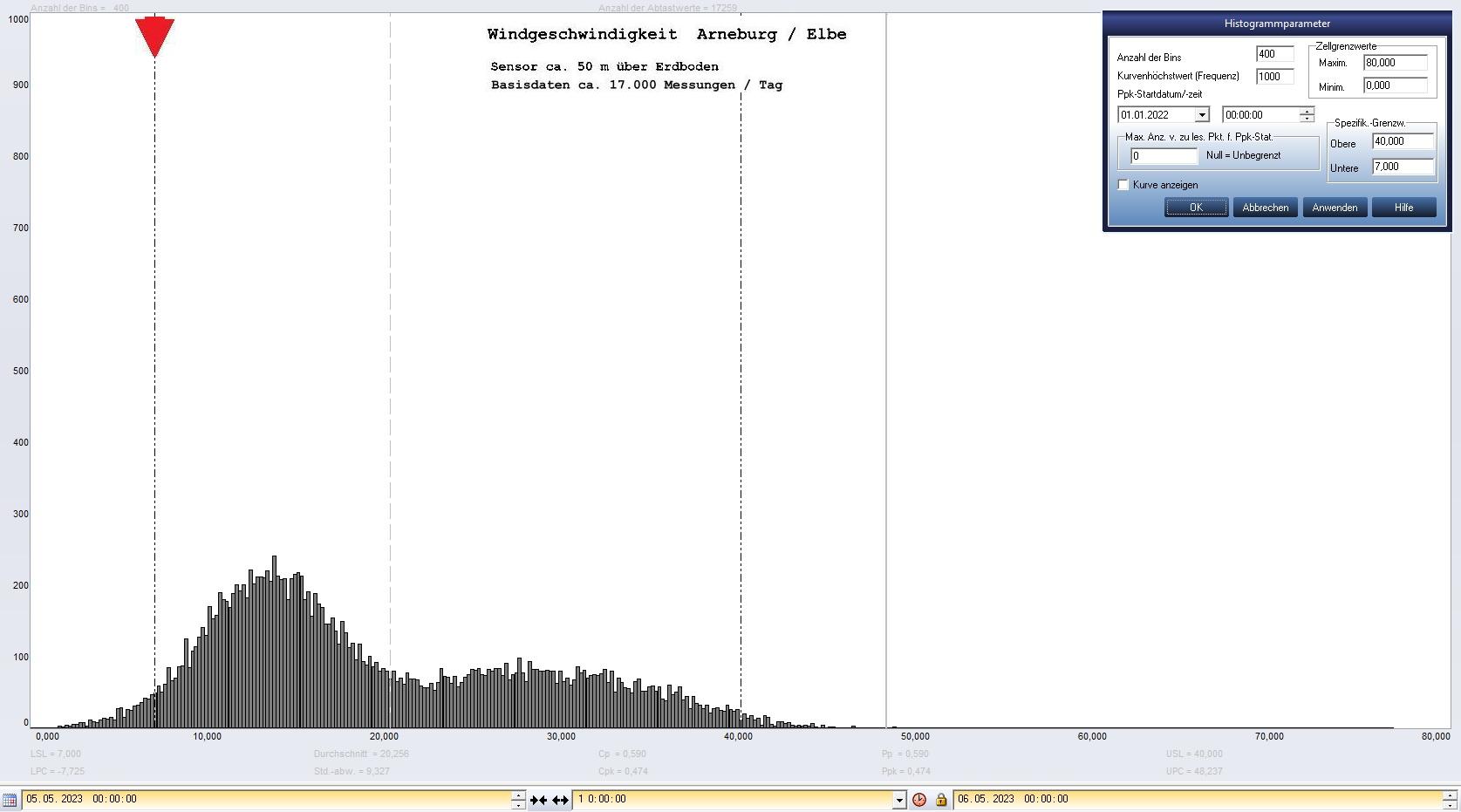Click the Abbrechen button

point(1265,208)
